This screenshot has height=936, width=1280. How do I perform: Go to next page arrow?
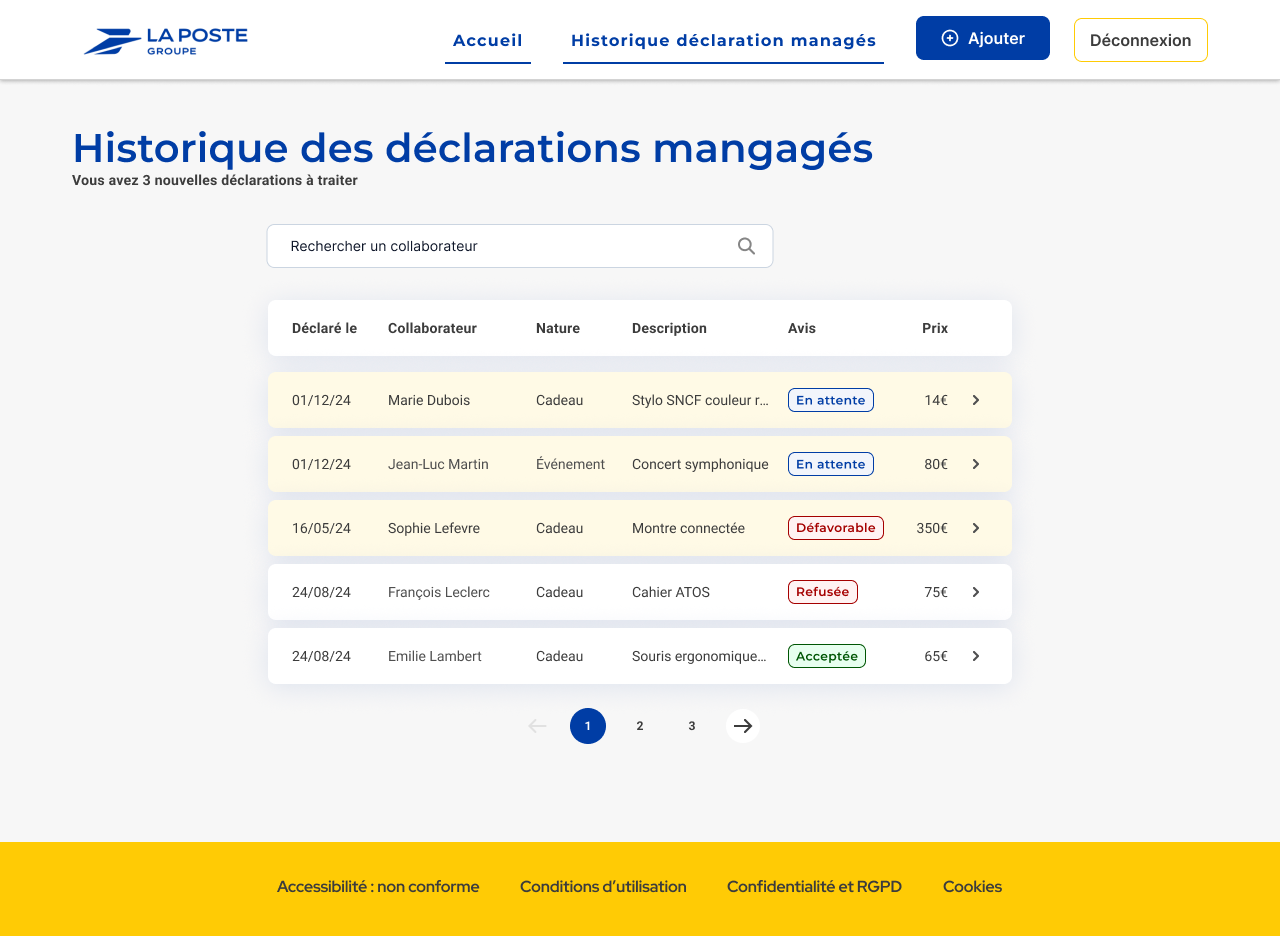tap(743, 726)
